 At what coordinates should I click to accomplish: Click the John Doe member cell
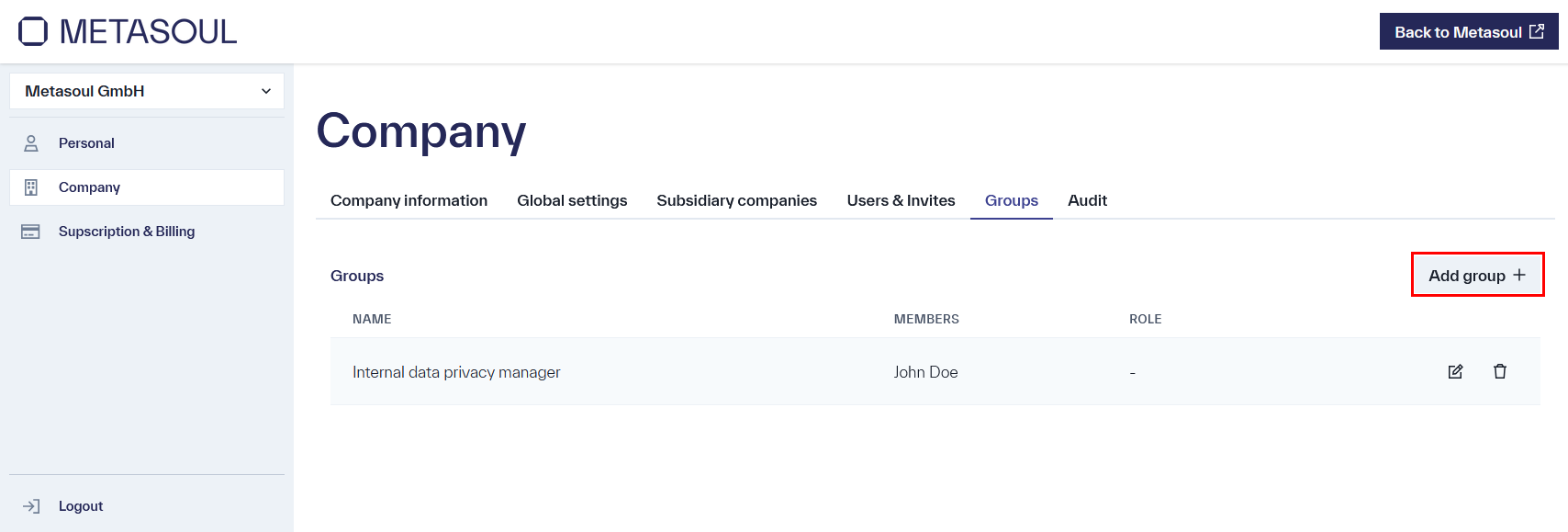click(x=925, y=372)
